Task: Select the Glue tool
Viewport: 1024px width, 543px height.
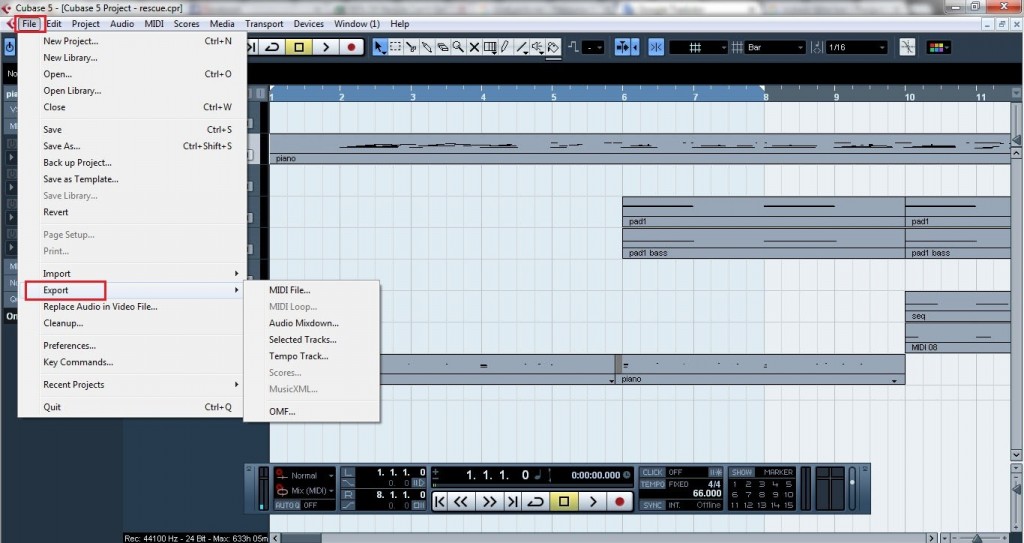Action: click(427, 47)
